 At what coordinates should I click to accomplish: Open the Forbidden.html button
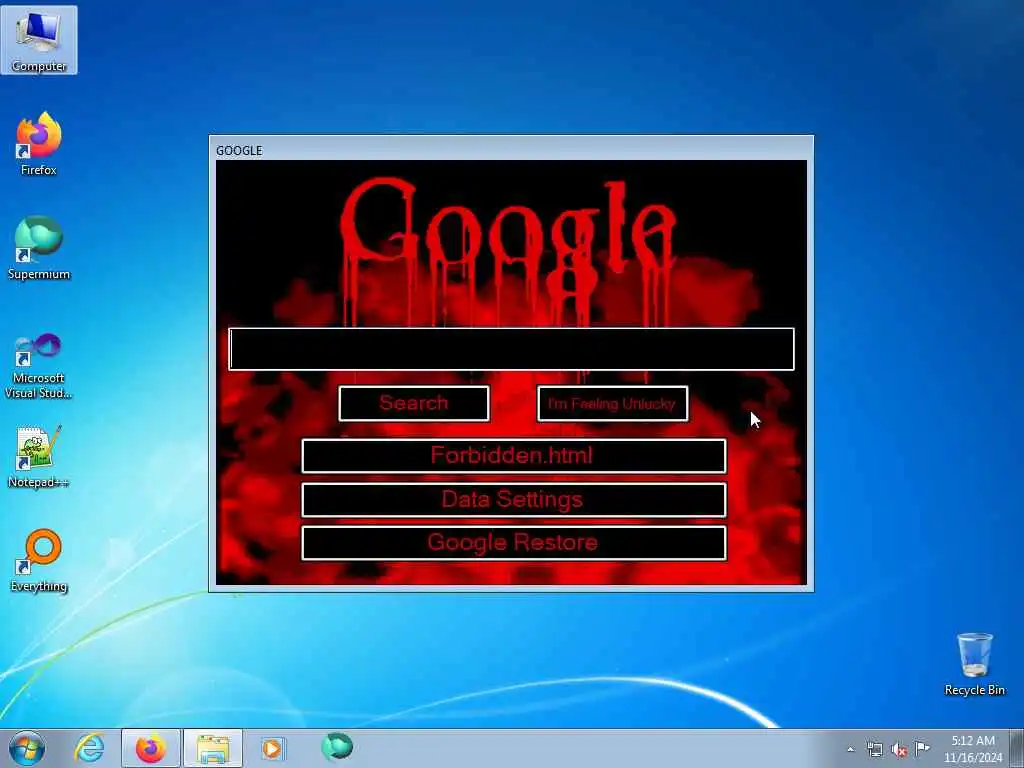pos(513,456)
